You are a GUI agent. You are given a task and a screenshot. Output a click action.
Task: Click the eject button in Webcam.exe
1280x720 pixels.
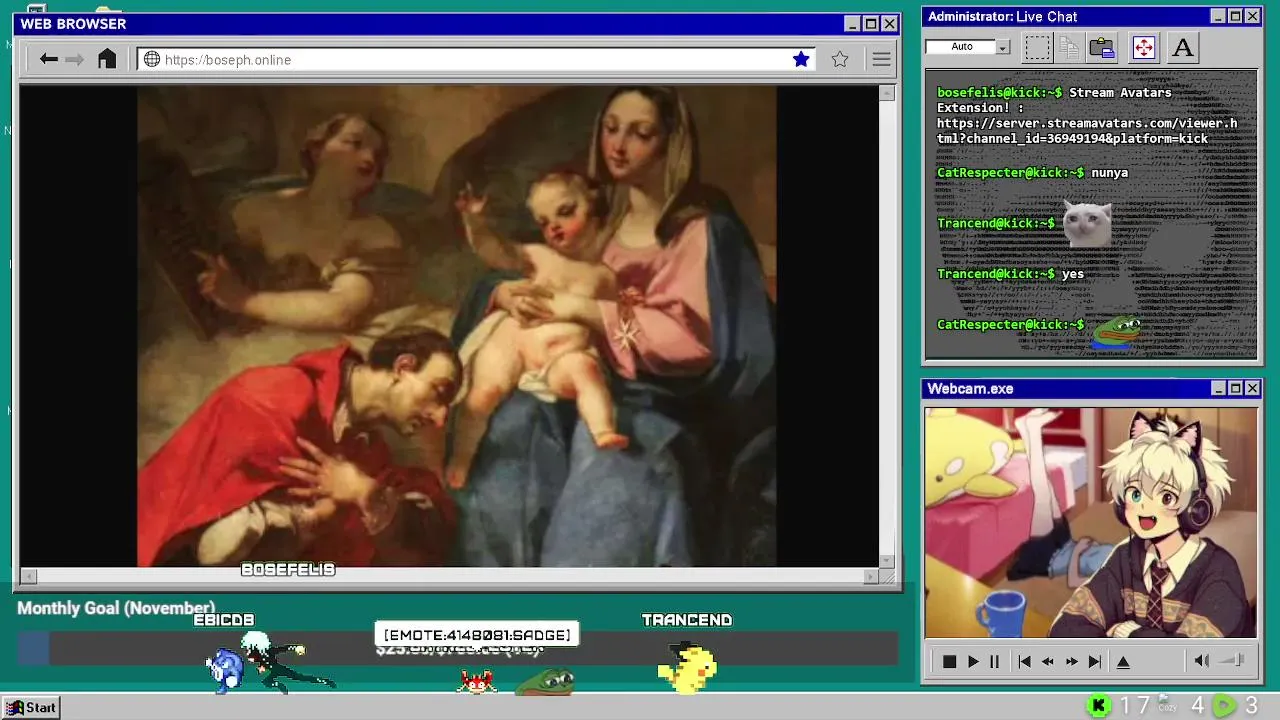click(1123, 661)
